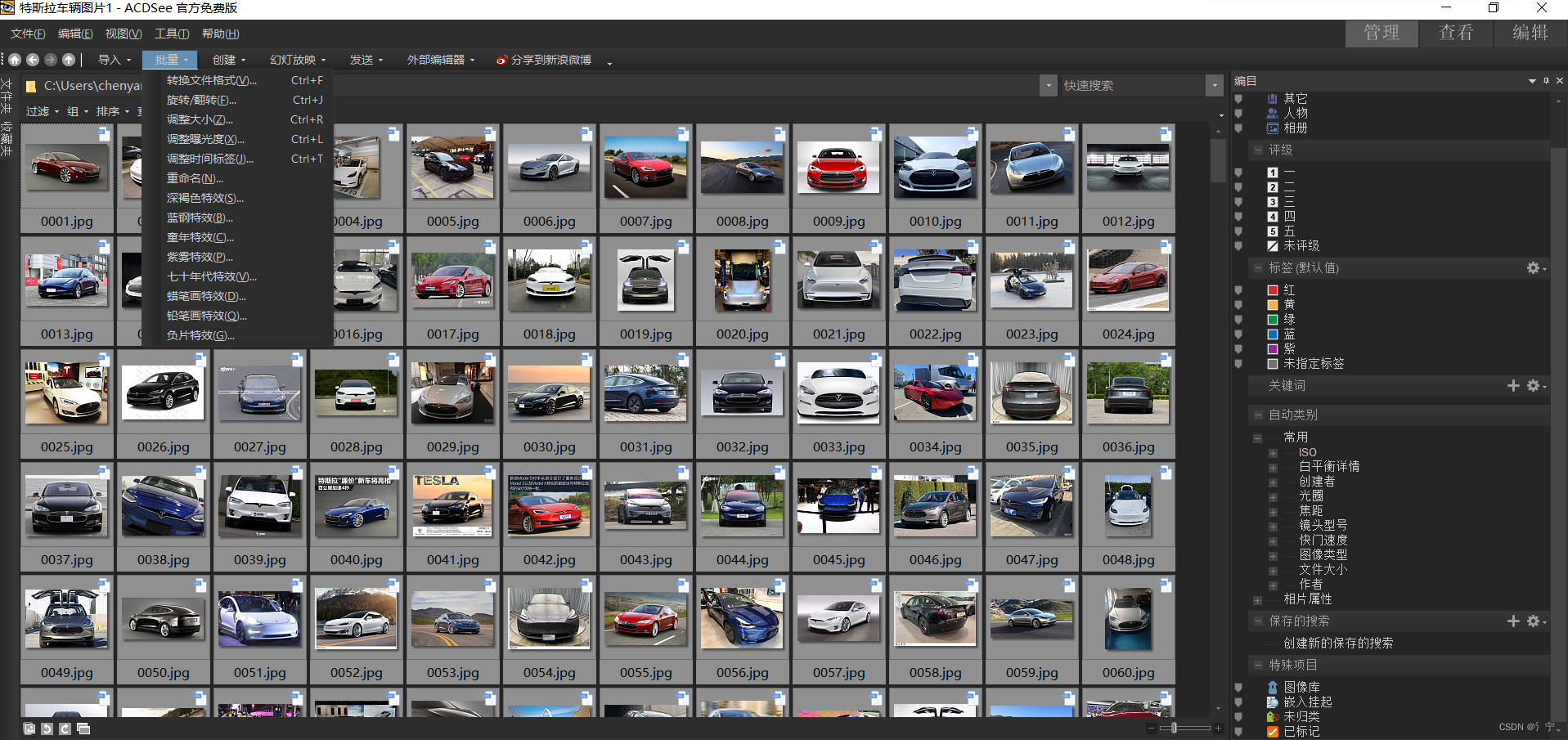Open the 排序 sort dropdown
The image size is (1568, 740).
(x=113, y=111)
